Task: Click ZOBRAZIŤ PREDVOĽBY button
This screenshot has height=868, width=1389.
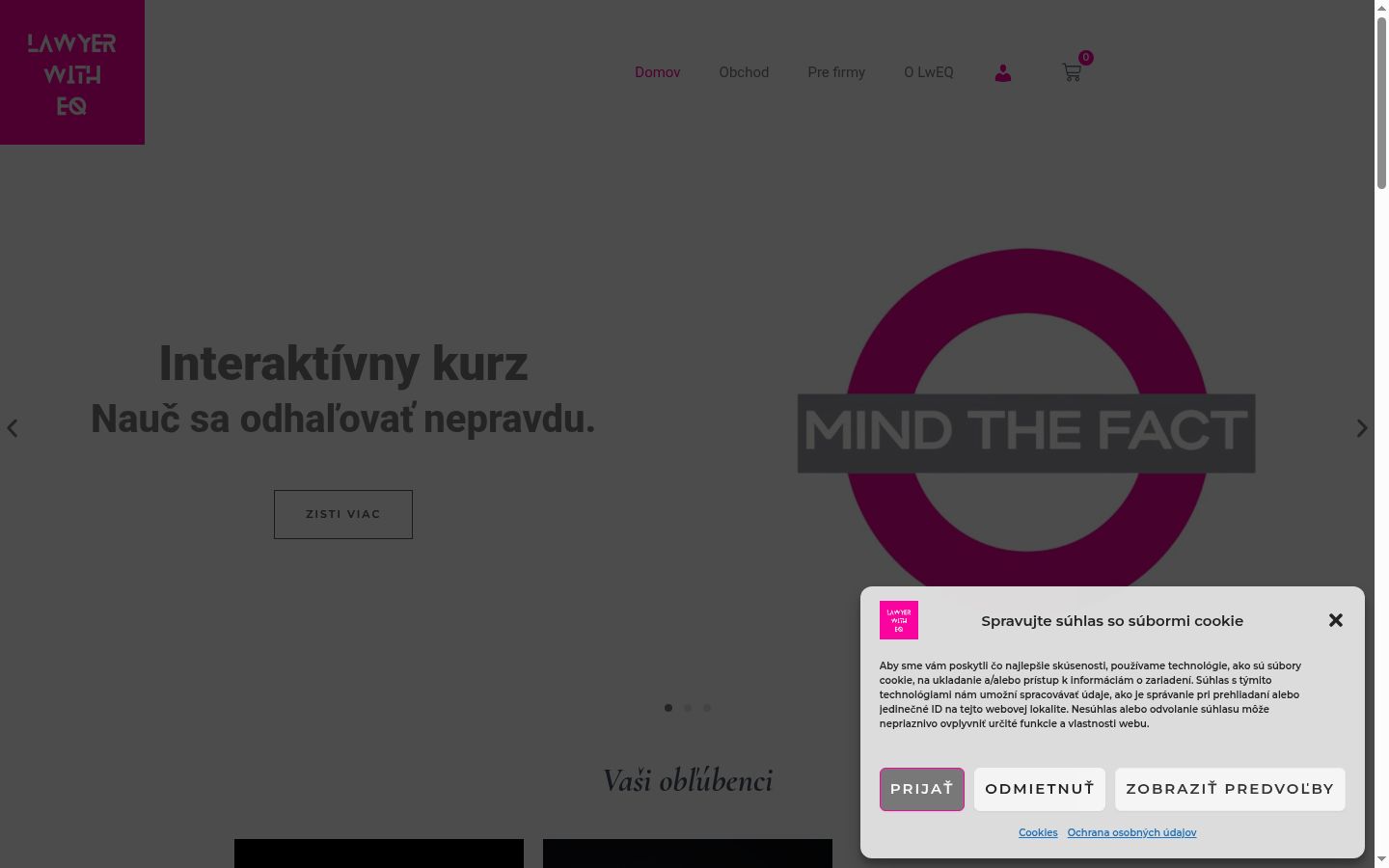Action: pyautogui.click(x=1230, y=789)
